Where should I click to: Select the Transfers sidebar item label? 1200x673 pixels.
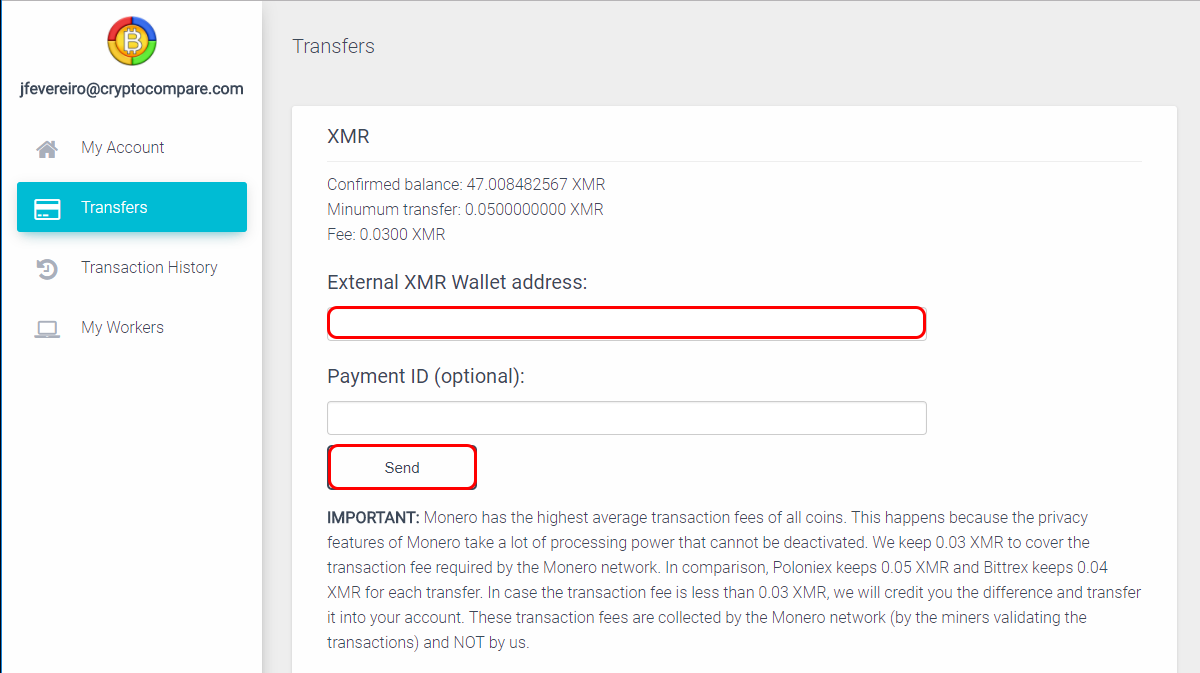point(114,207)
